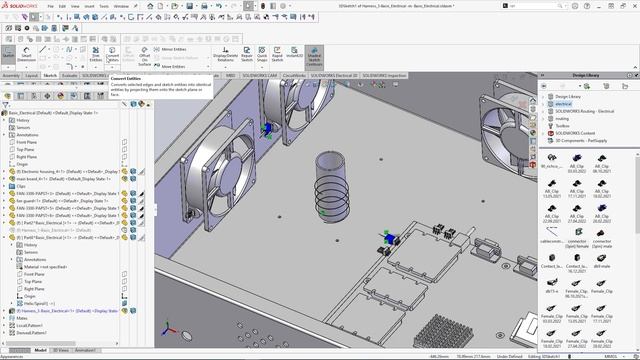The height and width of the screenshot is (360, 640).
Task: Expand the Annotations node under Basic_Electrical
Action: tap(4, 135)
